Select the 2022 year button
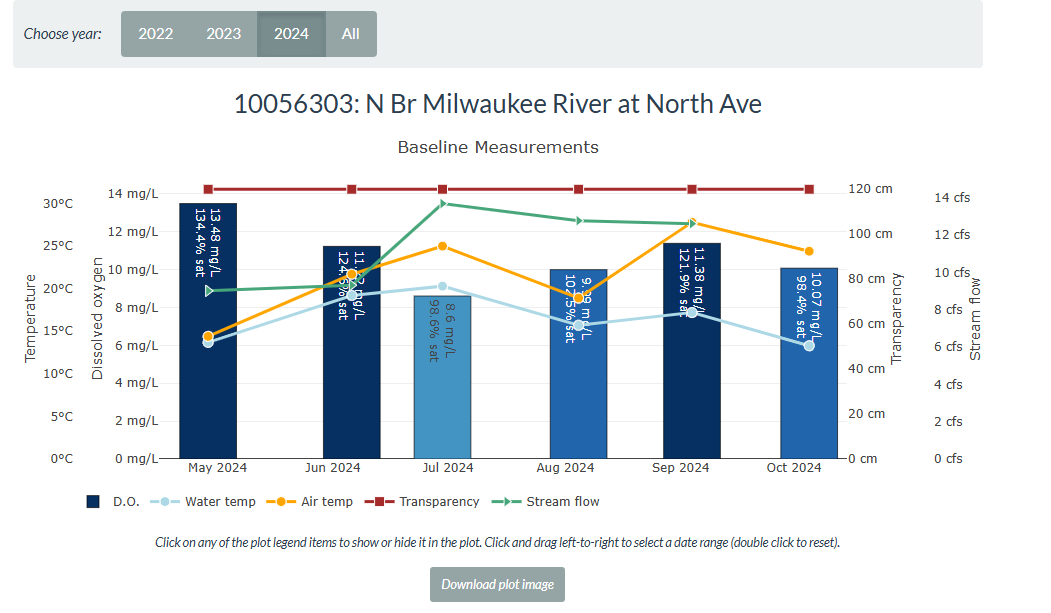Viewport: 1051px width, 613px height. (x=156, y=33)
